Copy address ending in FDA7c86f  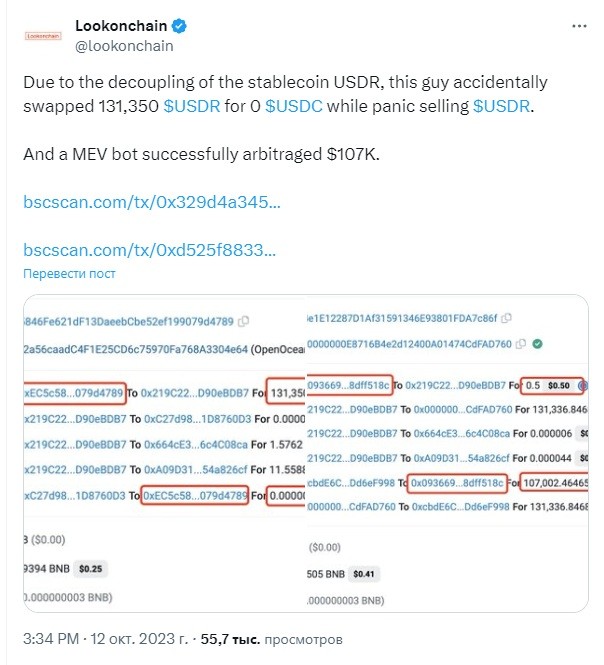tap(506, 318)
